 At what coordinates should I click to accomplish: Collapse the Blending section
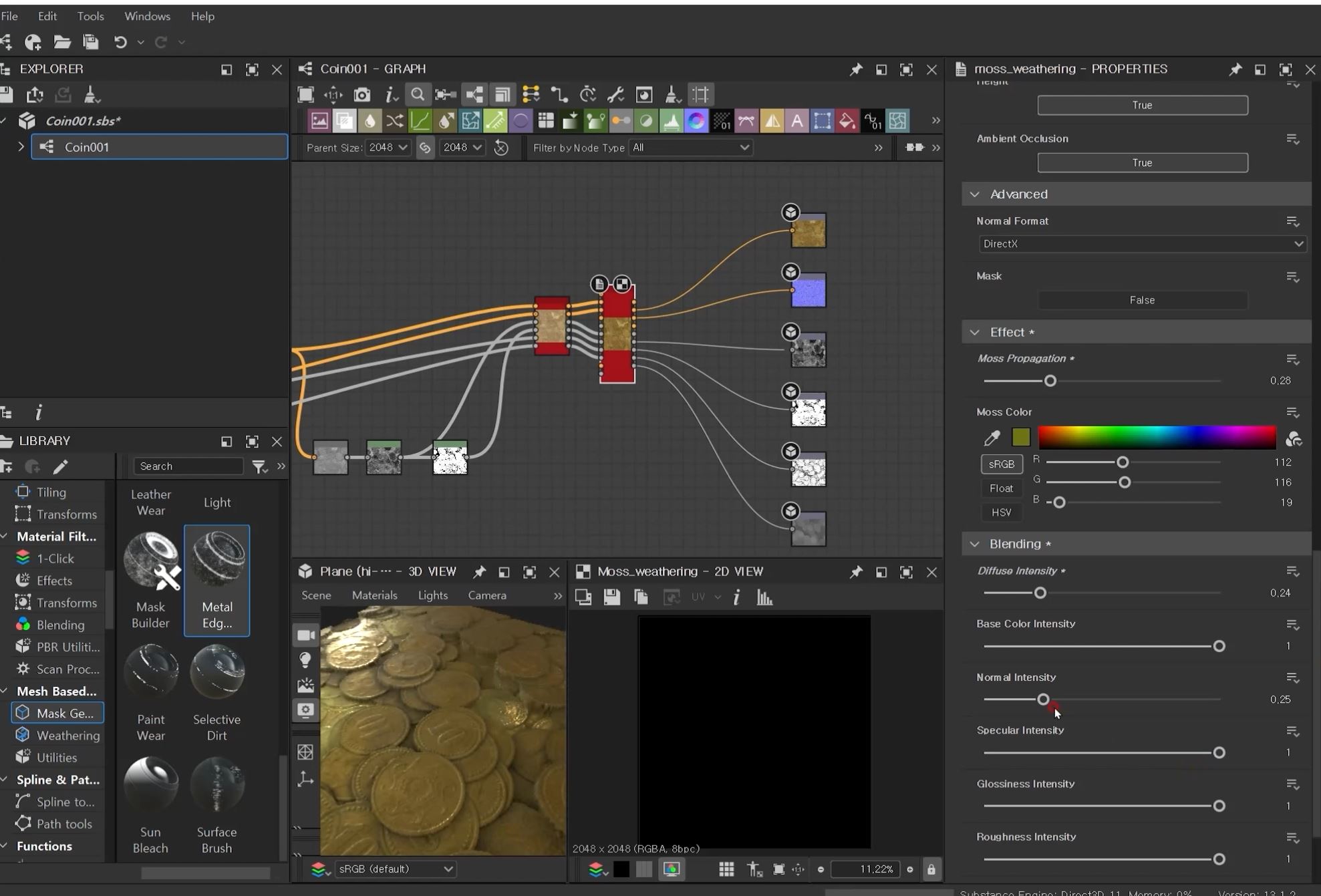coord(975,544)
